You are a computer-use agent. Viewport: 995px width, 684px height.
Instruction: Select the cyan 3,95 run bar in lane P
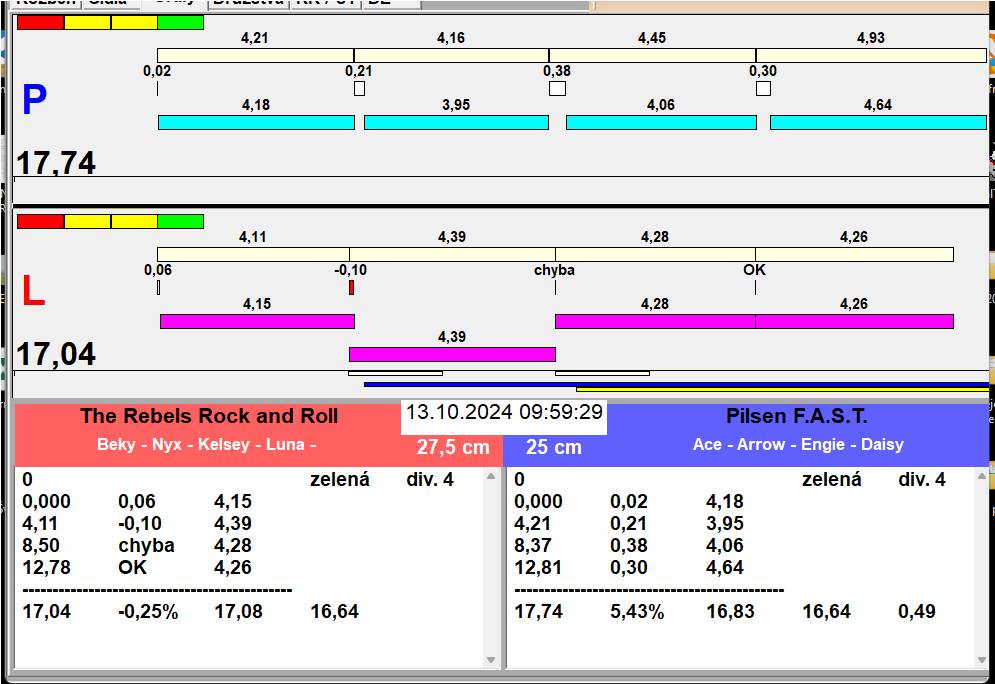(456, 122)
